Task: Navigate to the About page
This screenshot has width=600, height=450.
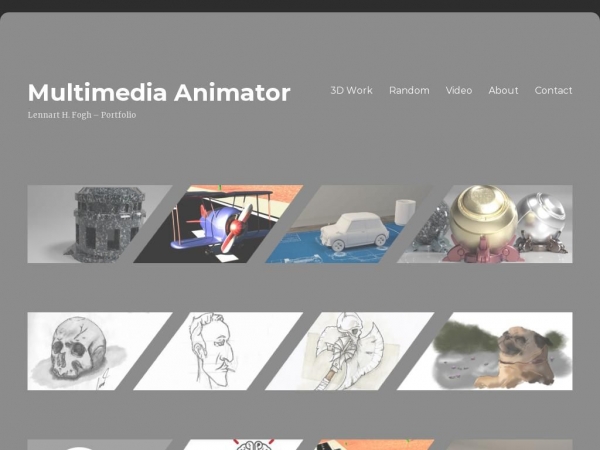Action: tap(503, 90)
